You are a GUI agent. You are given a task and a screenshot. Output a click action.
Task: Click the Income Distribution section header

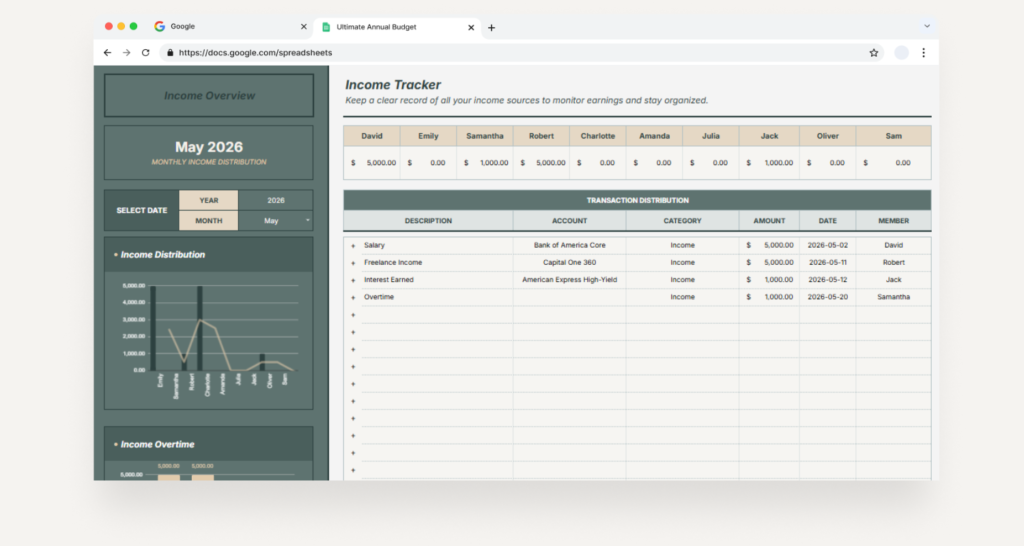pyautogui.click(x=209, y=255)
